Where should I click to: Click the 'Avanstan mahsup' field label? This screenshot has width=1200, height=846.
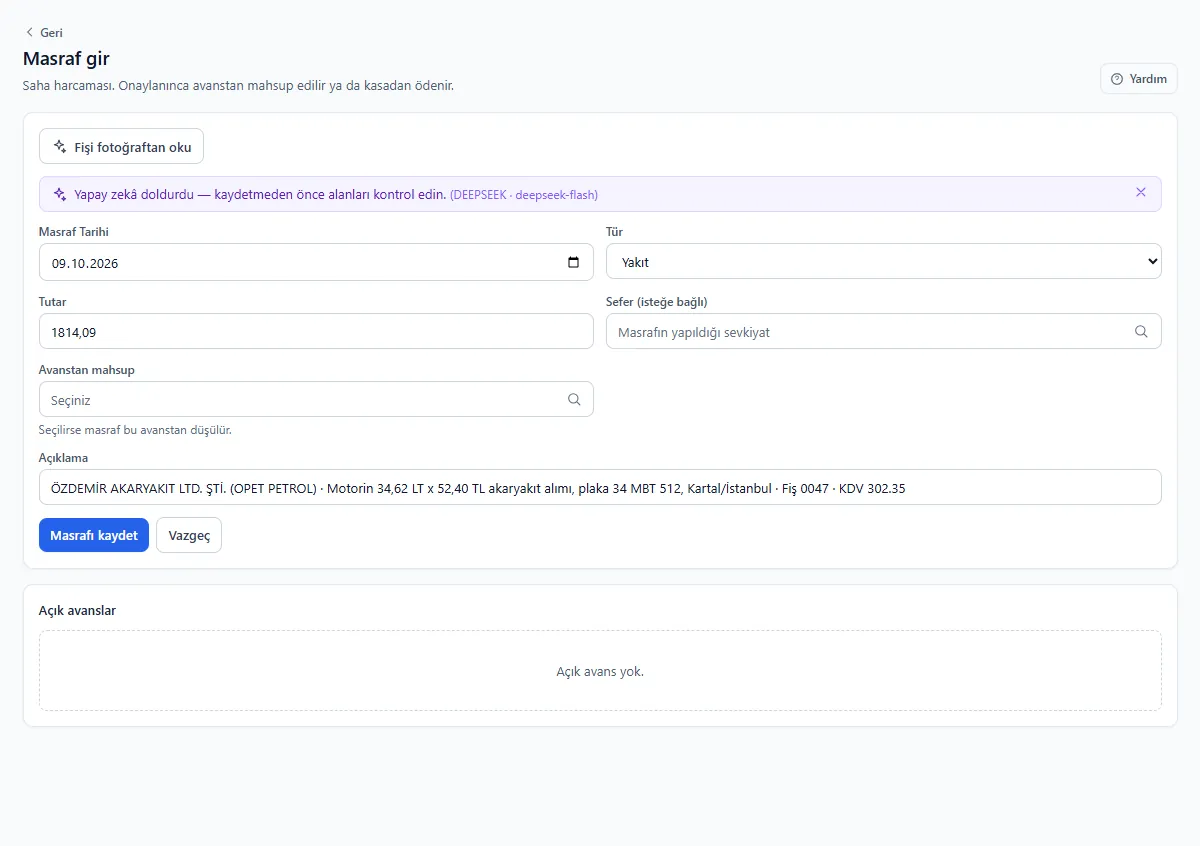pos(87,369)
